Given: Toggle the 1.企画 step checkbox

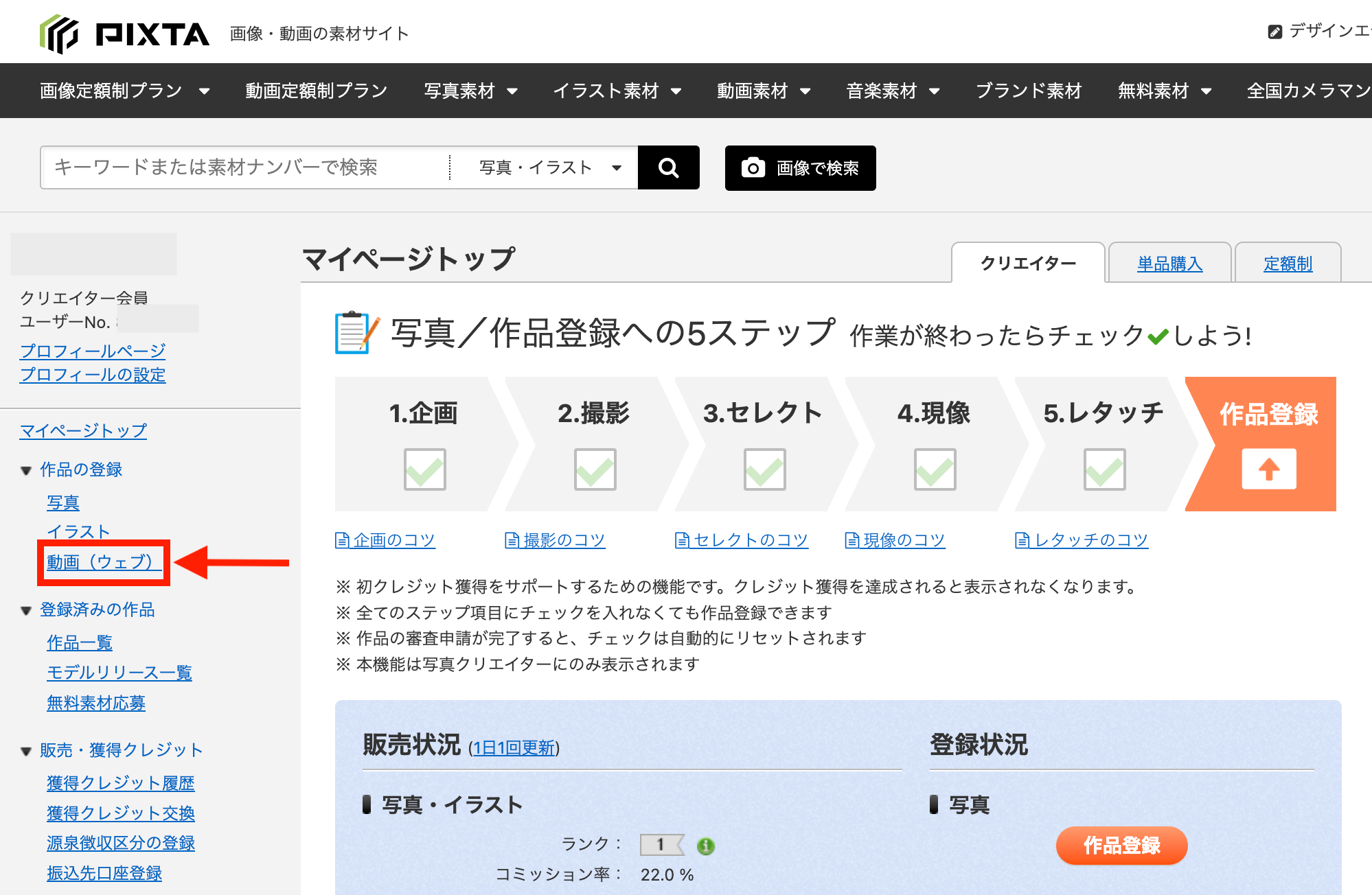Looking at the screenshot, I should click(424, 469).
